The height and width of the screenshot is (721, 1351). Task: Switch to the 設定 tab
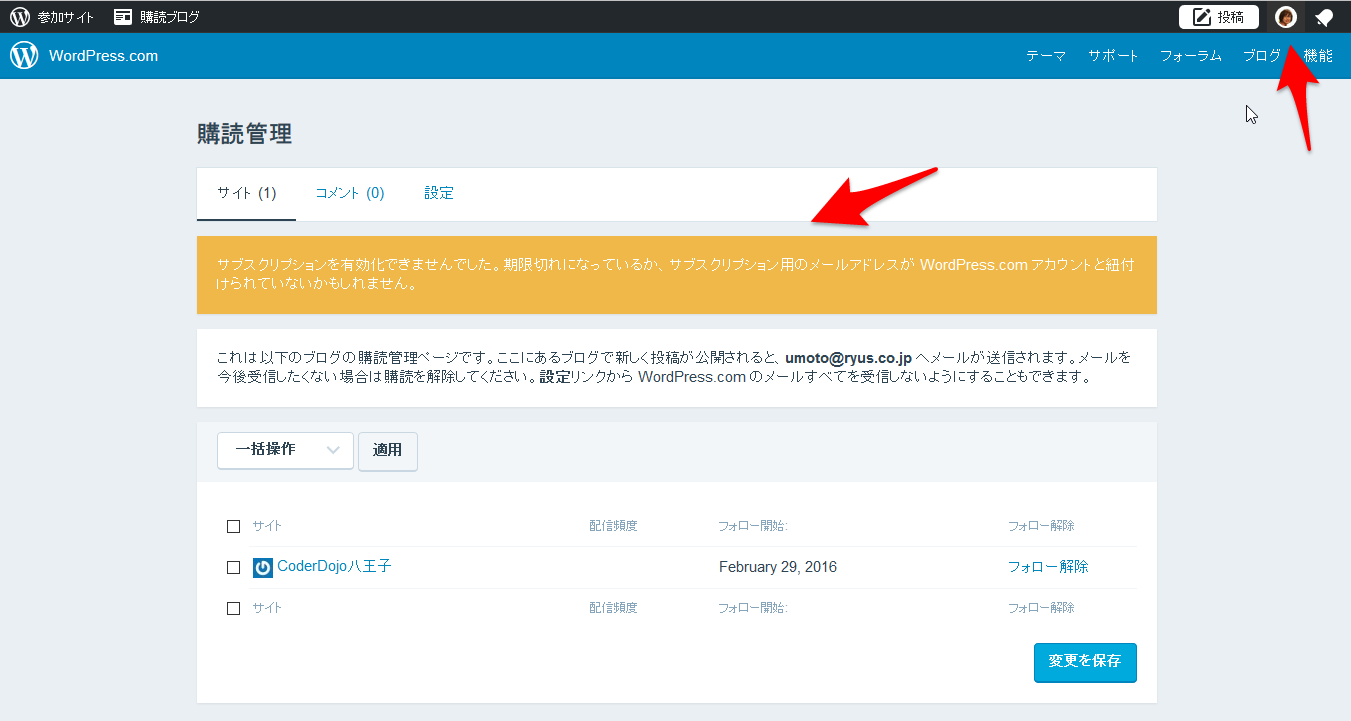pyautogui.click(x=439, y=193)
